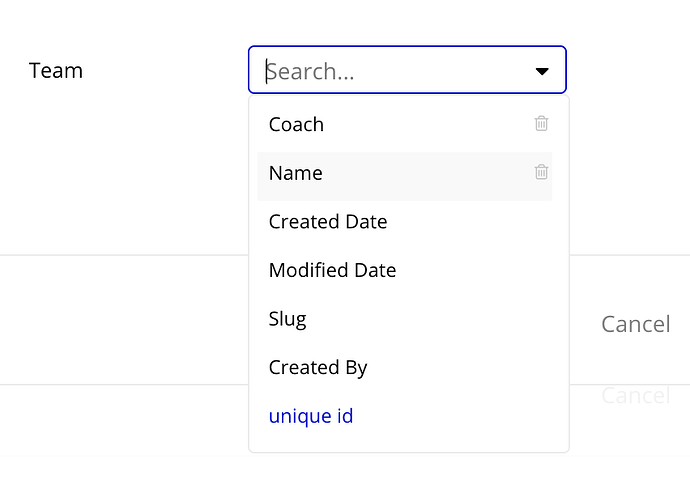Focus the Search... input field
This screenshot has width=690, height=481.
[390, 72]
